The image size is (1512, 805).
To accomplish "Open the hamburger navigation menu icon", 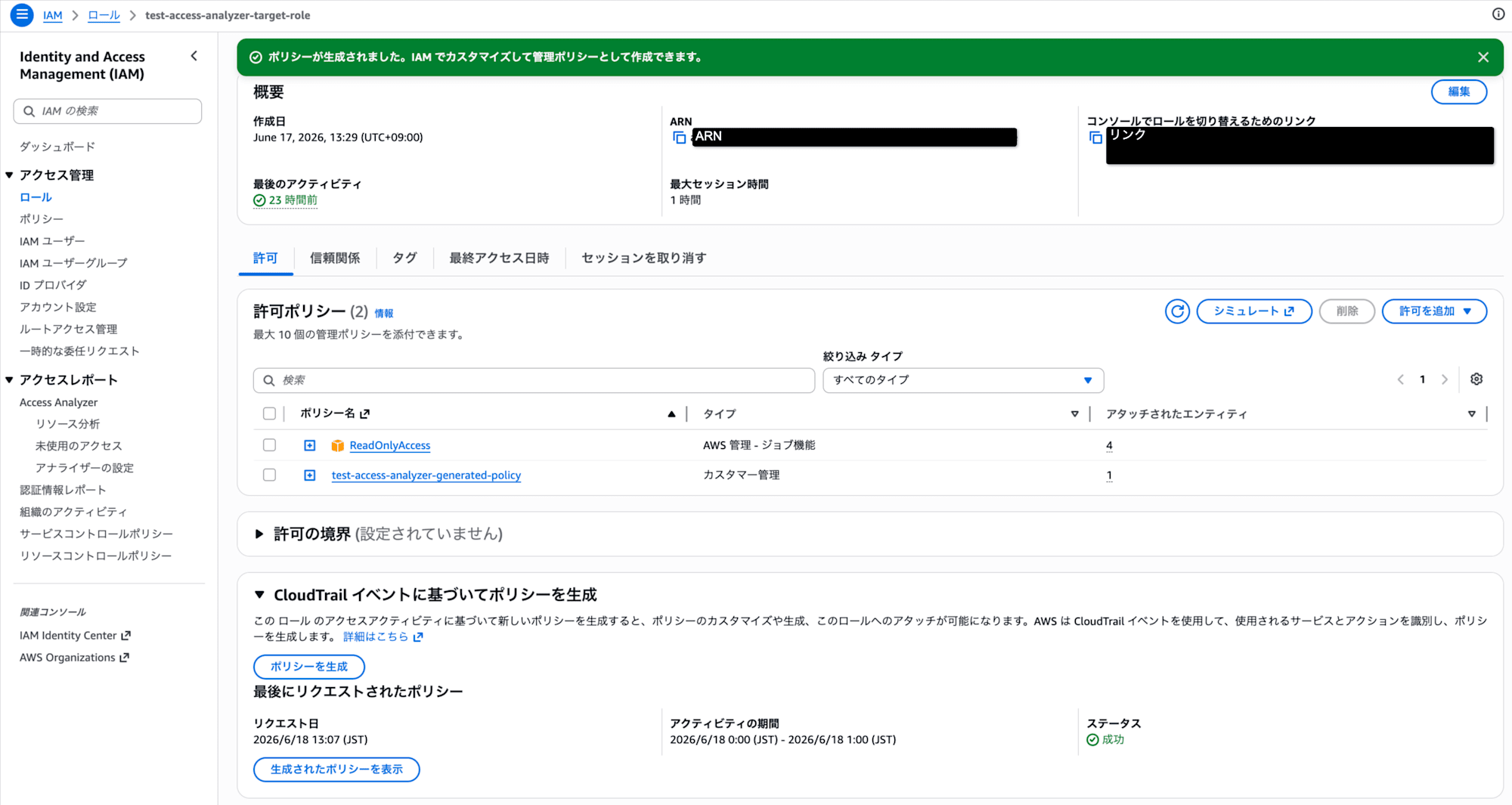I will [x=22, y=14].
